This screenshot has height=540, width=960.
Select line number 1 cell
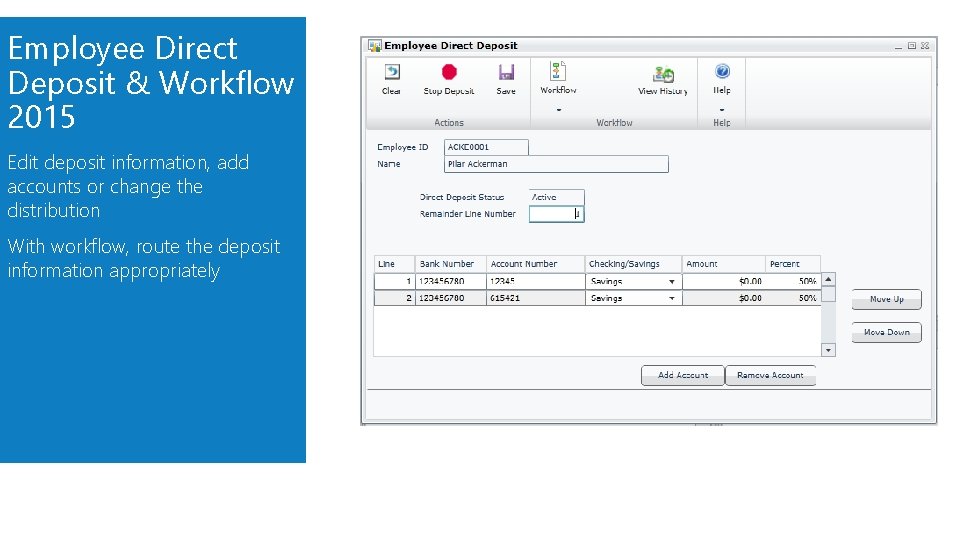(x=394, y=282)
